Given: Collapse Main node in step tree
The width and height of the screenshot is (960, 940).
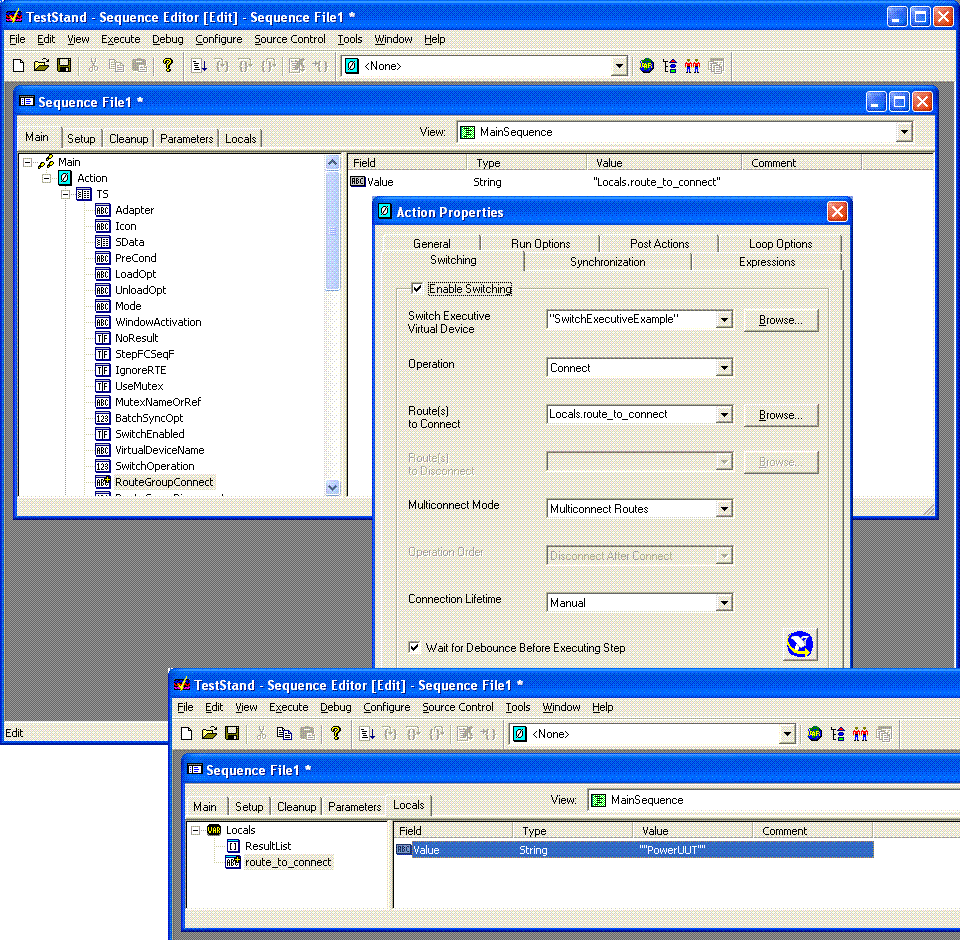Looking at the screenshot, I should 28,162.
